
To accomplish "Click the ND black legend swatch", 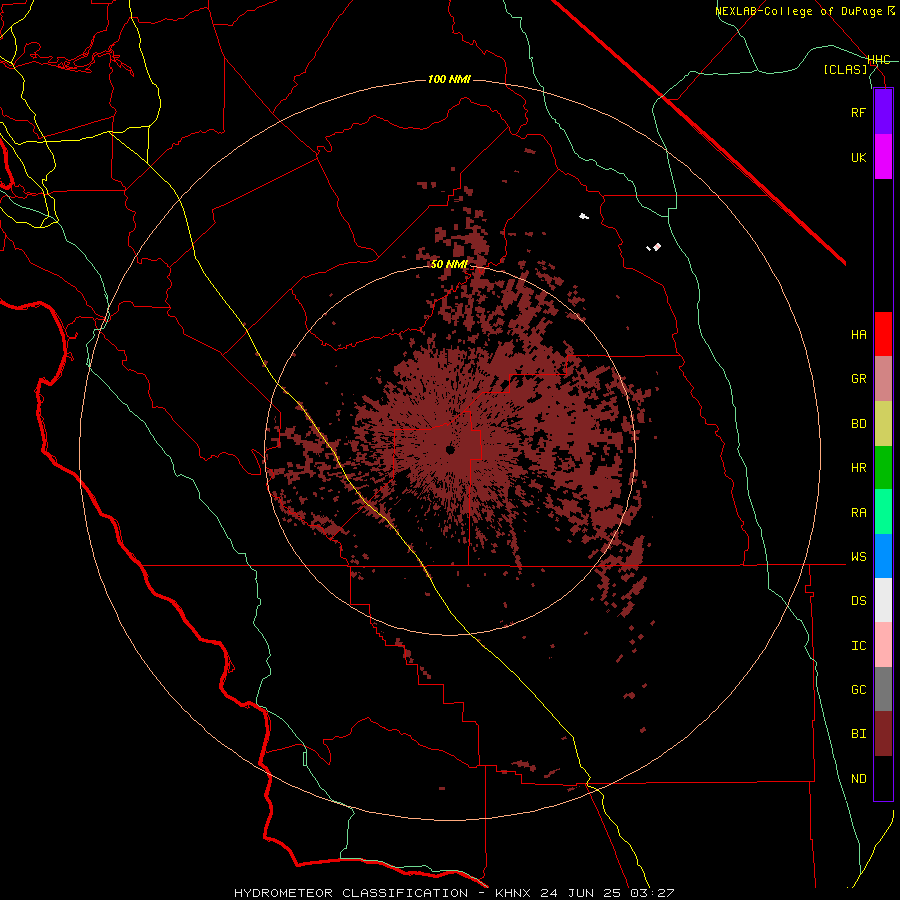I will [x=883, y=778].
